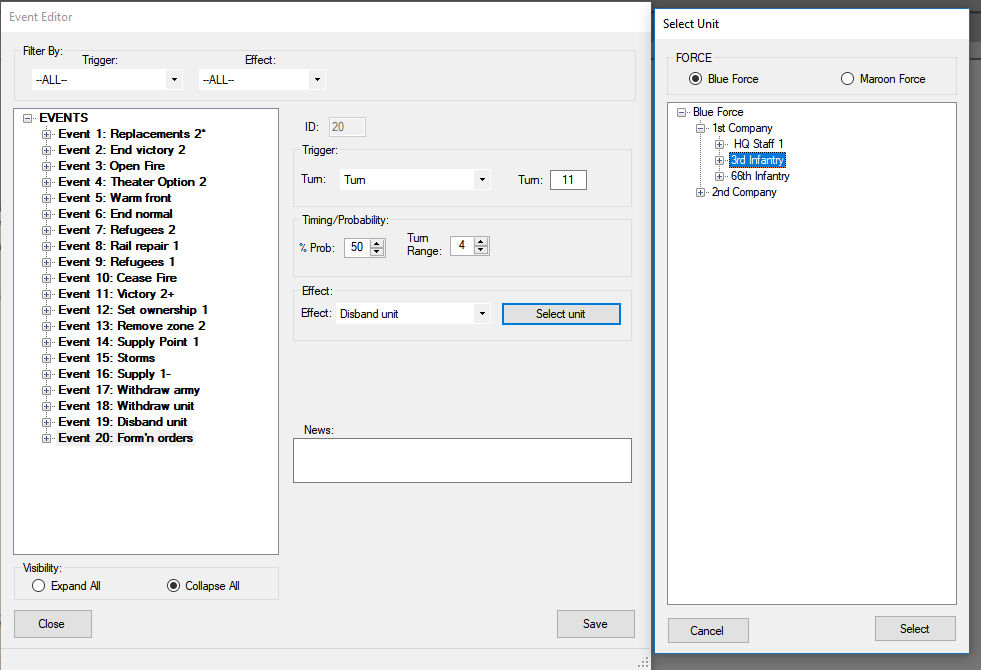This screenshot has width=981, height=670.
Task: Open the Effect filter dropdown
Action: point(317,80)
